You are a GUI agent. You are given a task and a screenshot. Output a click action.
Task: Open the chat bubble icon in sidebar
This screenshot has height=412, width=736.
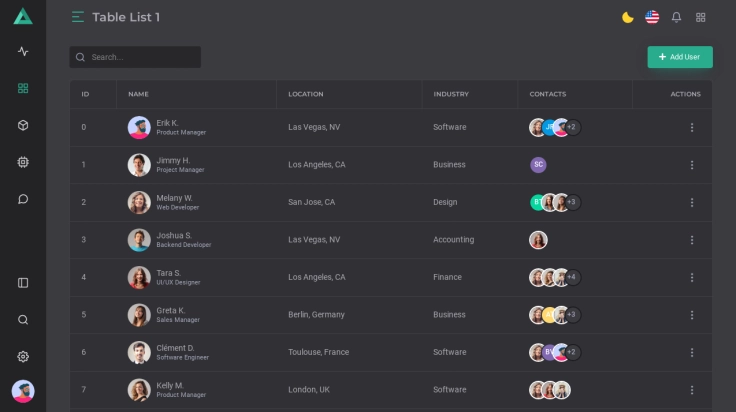pos(23,199)
